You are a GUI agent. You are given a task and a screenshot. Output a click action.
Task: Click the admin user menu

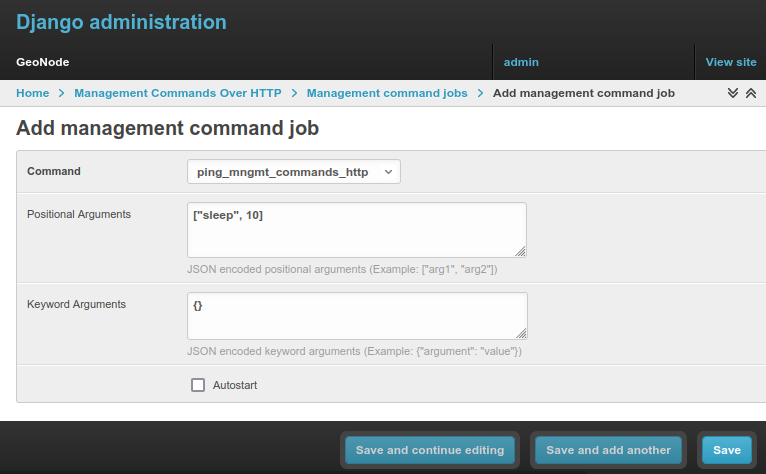[521, 62]
